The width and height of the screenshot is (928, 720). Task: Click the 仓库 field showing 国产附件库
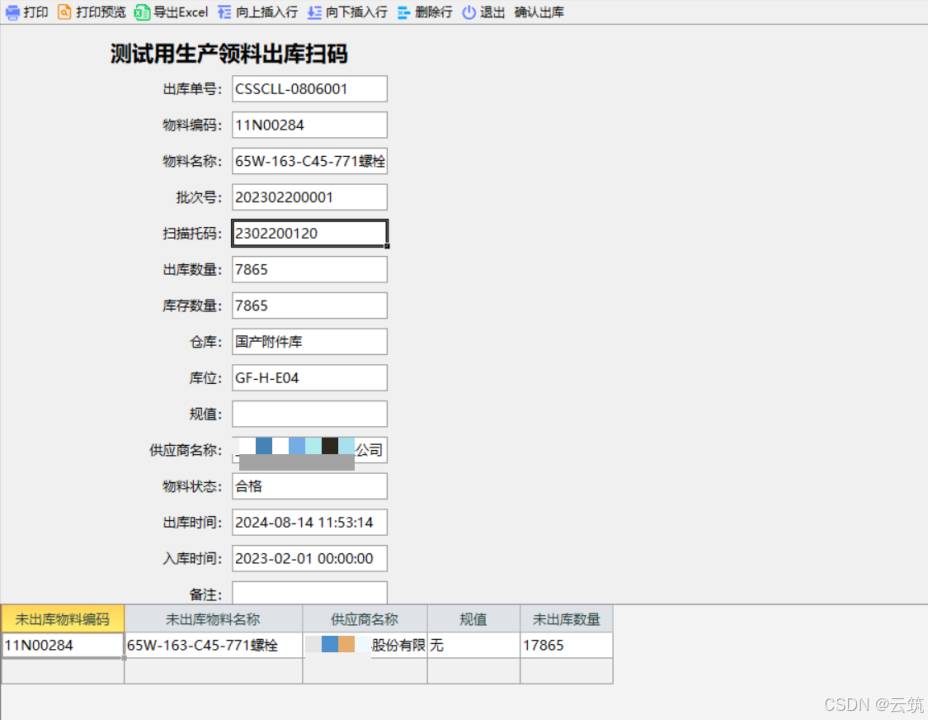(309, 341)
